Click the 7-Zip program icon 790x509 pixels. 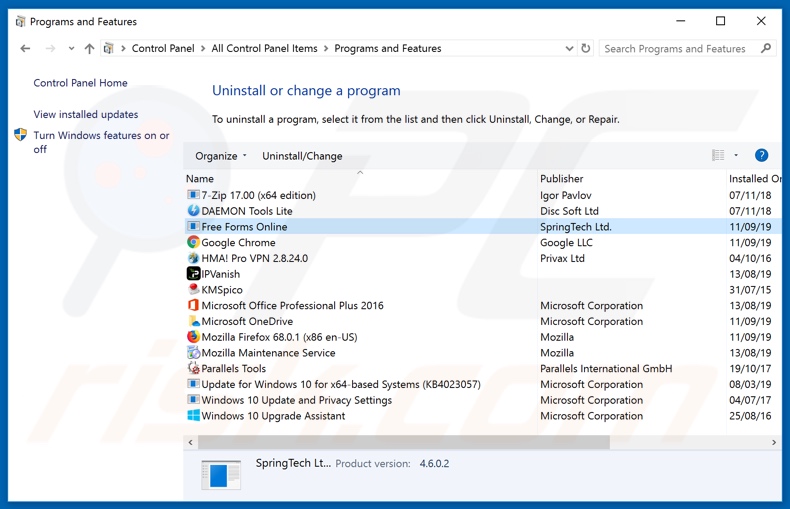193,195
